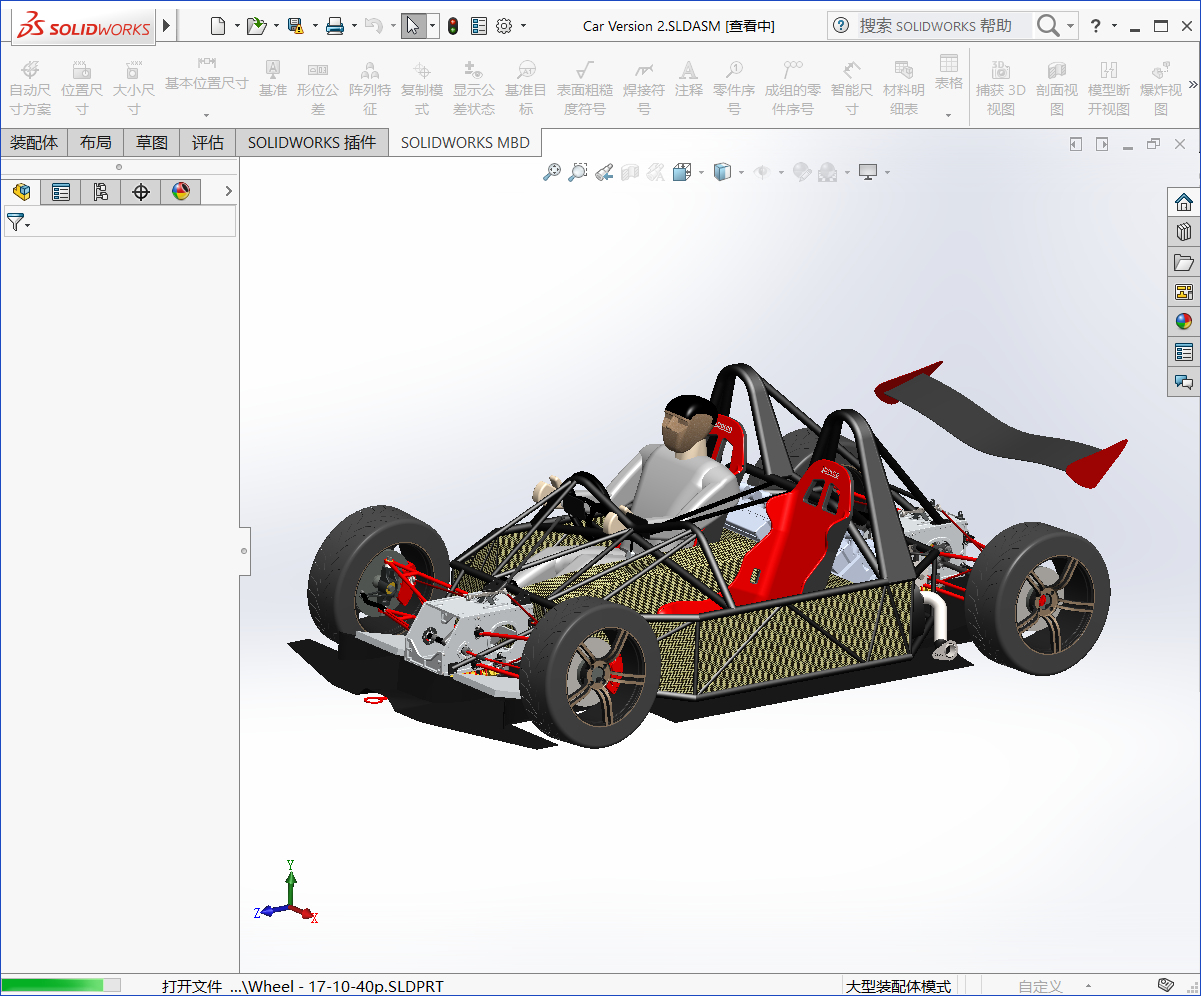Image resolution: width=1201 pixels, height=996 pixels.
Task: Switch to the 布局 tab
Action: (96, 143)
